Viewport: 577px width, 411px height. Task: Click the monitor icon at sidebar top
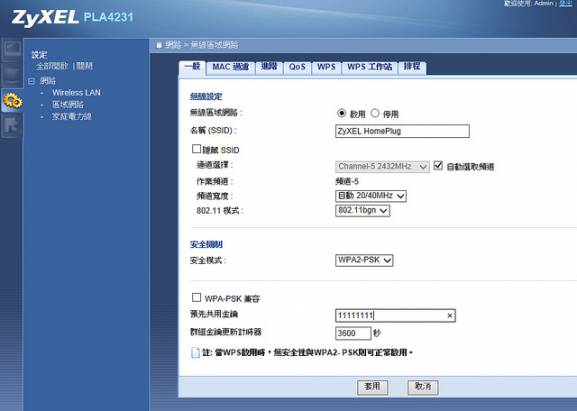(x=12, y=49)
